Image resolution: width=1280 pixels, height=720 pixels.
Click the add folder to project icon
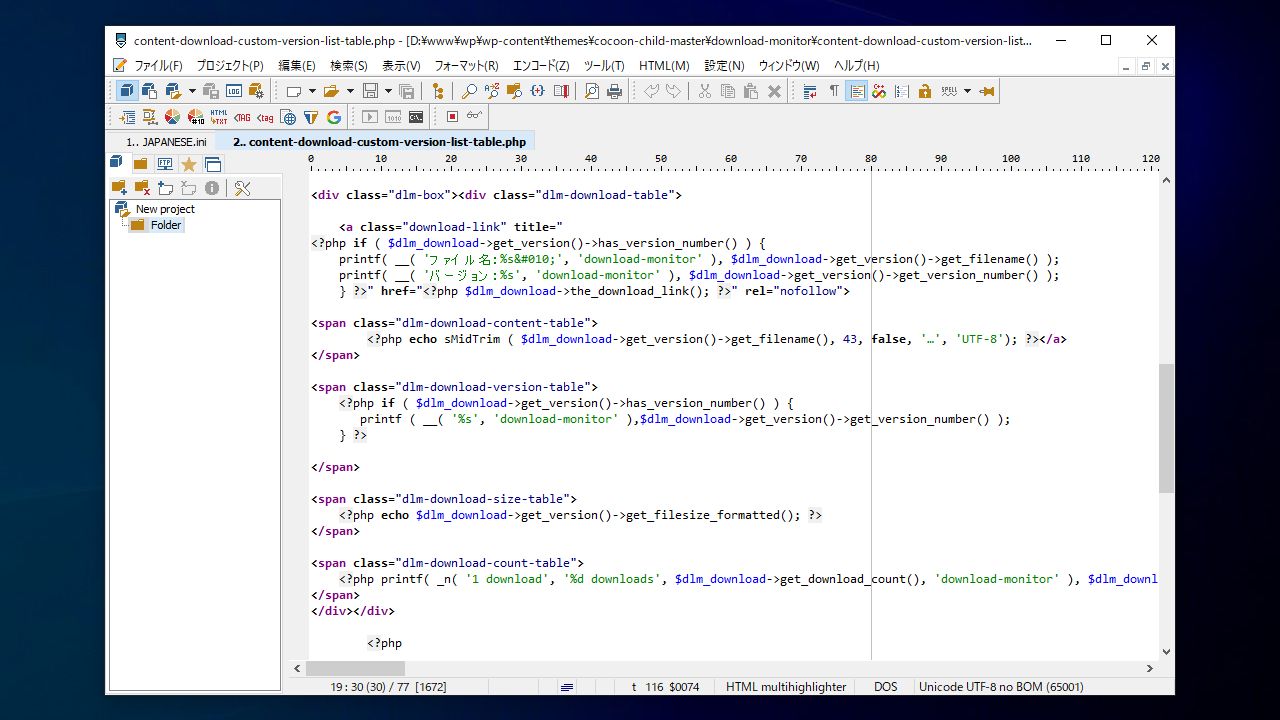pyautogui.click(x=119, y=188)
